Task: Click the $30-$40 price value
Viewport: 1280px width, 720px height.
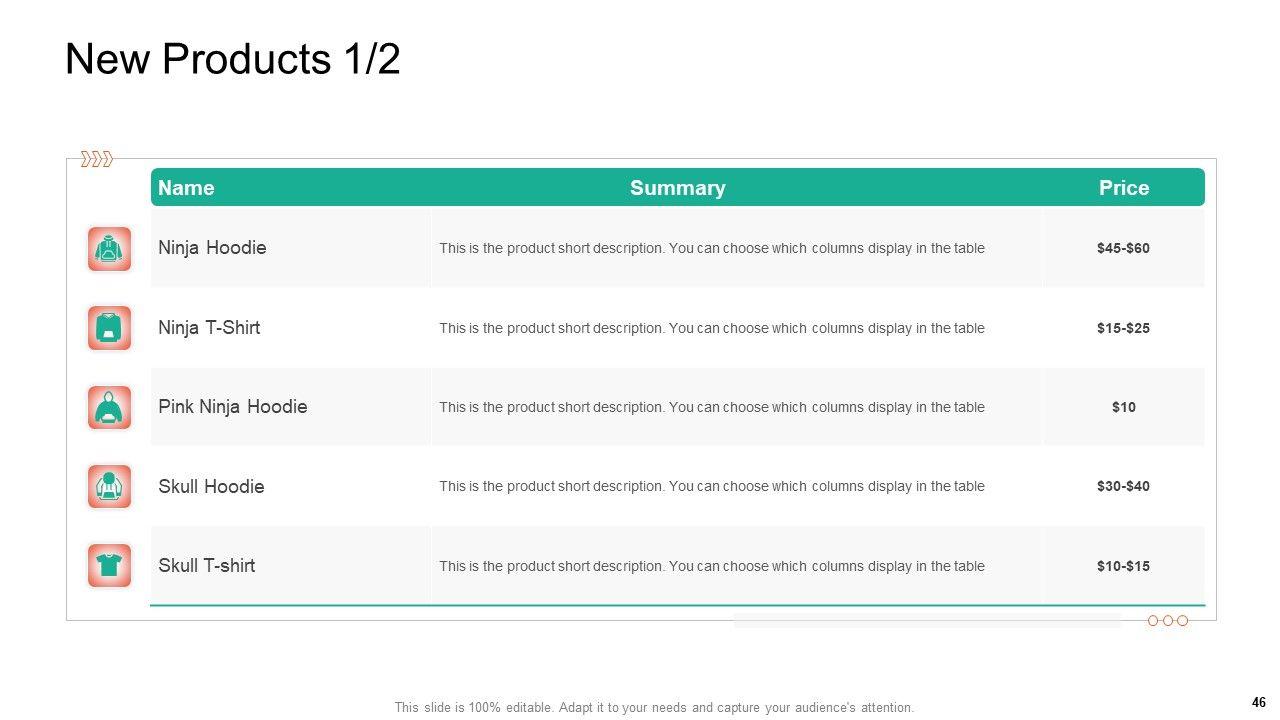Action: pyautogui.click(x=1123, y=487)
